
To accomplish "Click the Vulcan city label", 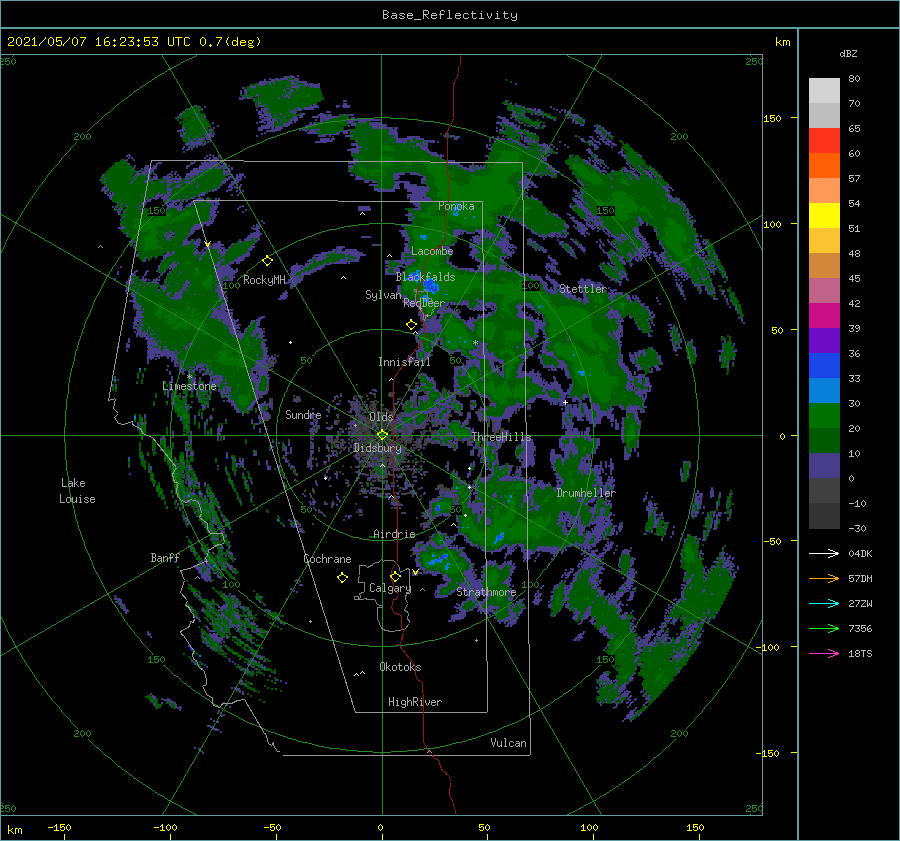I will pos(508,743).
